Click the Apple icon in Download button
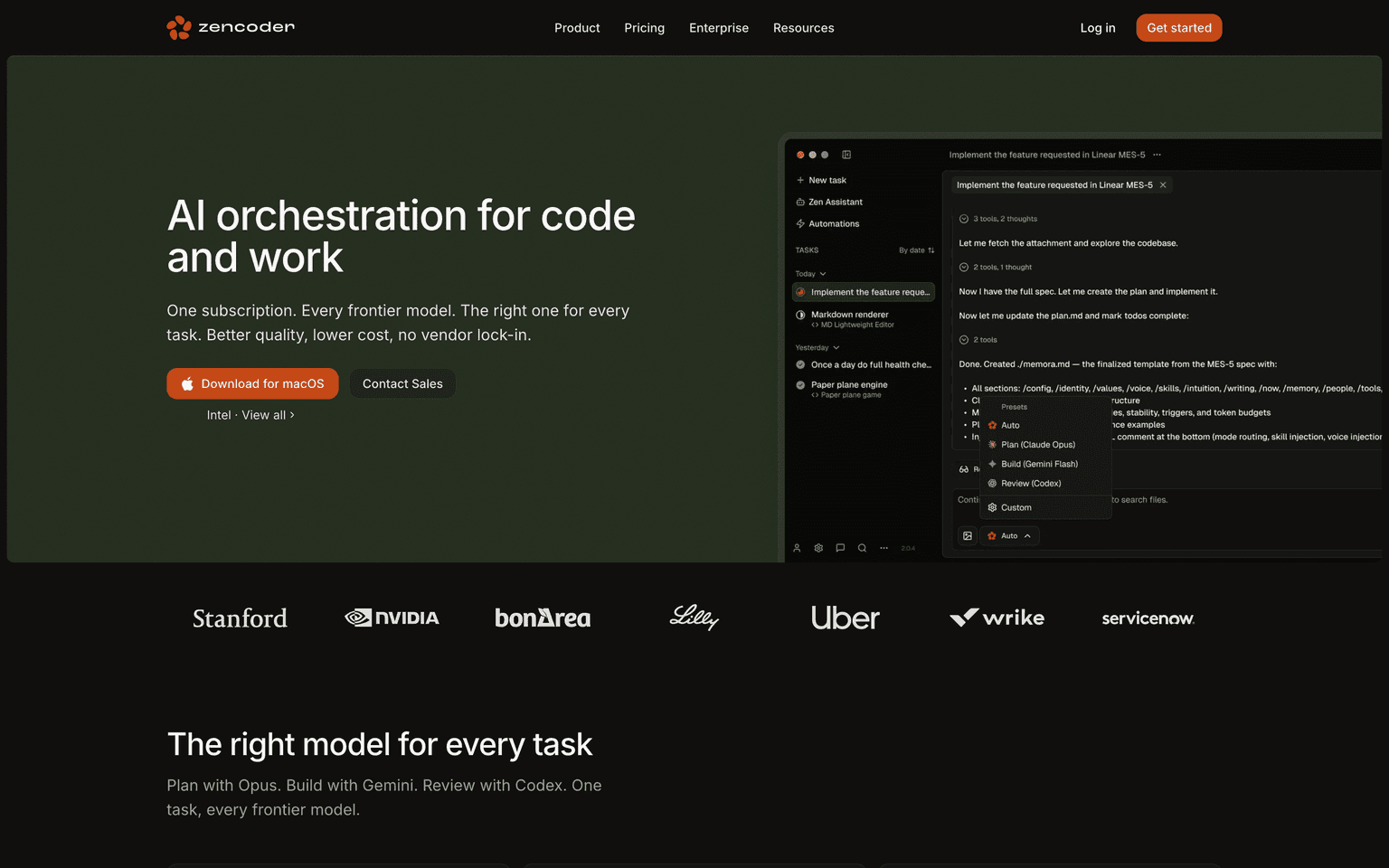Screen dimensions: 1389x868 tap(187, 383)
